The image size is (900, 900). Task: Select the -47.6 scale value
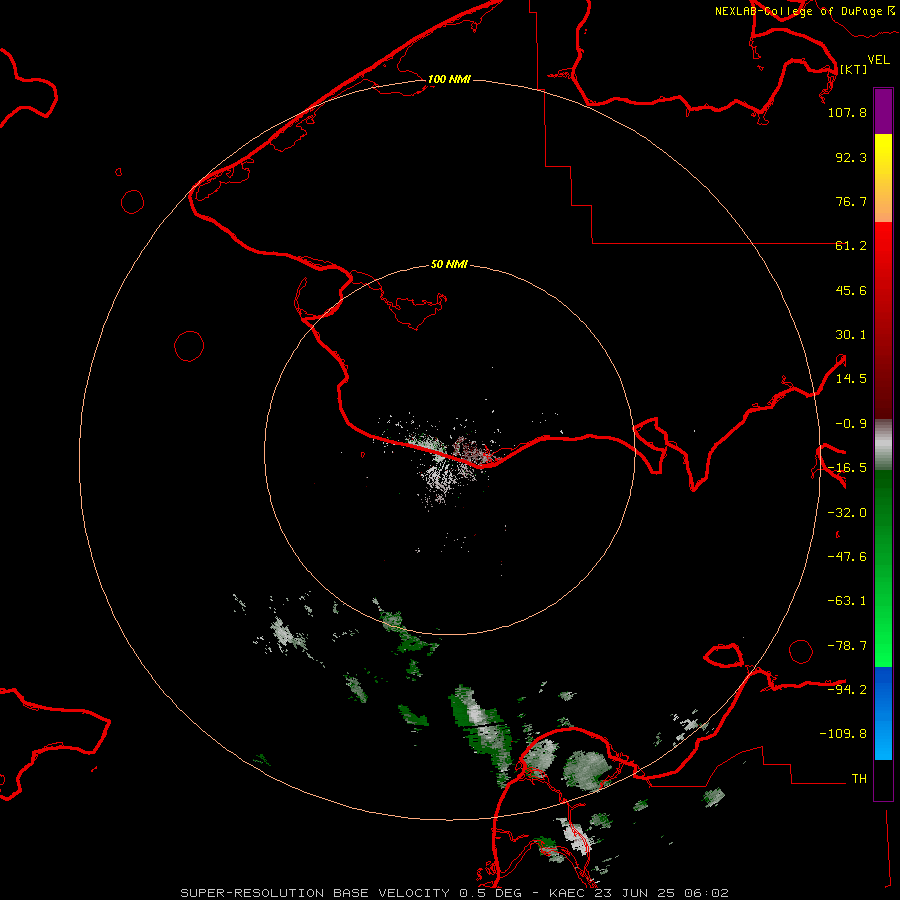tap(847, 557)
